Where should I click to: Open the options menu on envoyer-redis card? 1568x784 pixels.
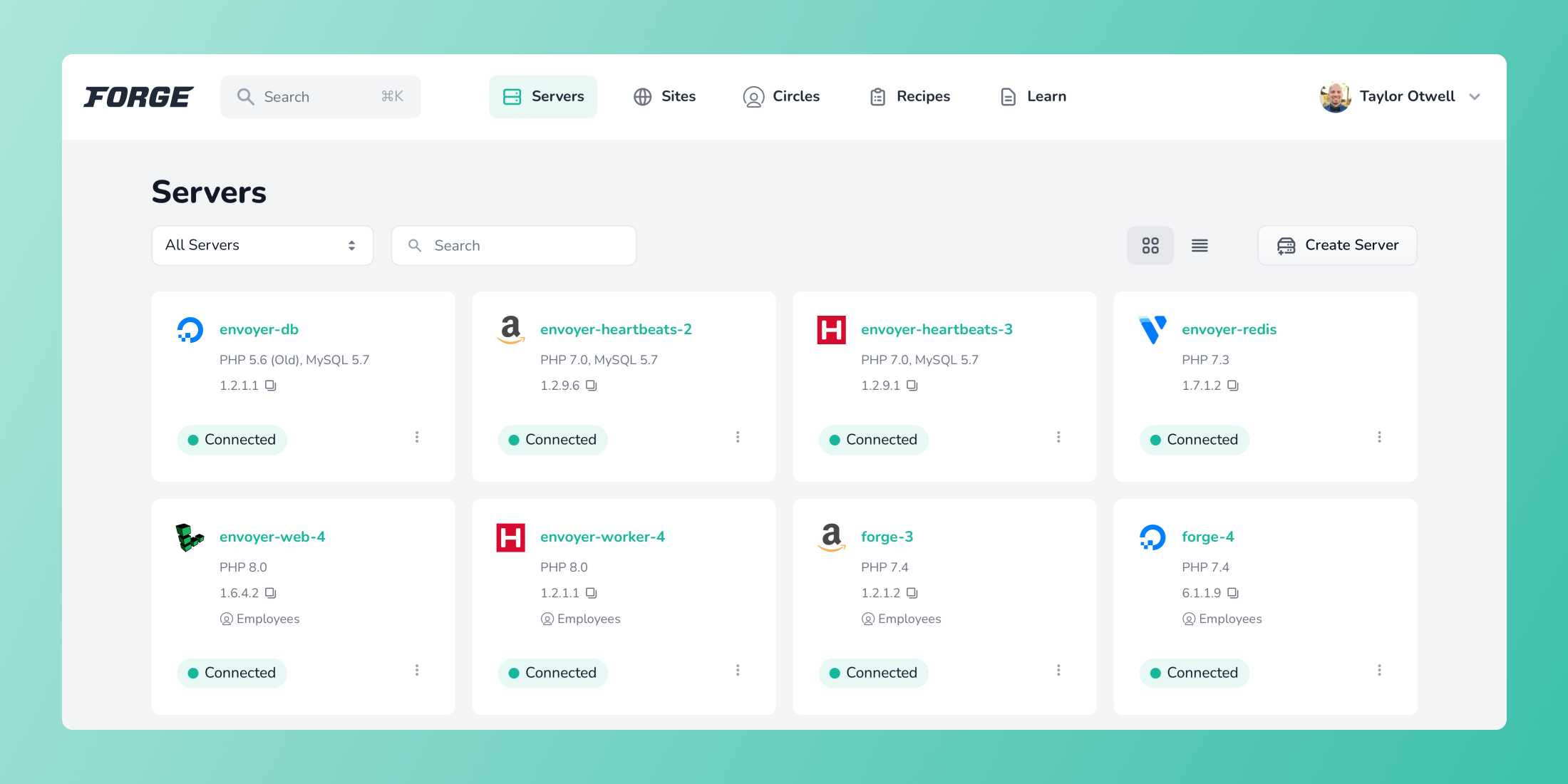point(1380,437)
